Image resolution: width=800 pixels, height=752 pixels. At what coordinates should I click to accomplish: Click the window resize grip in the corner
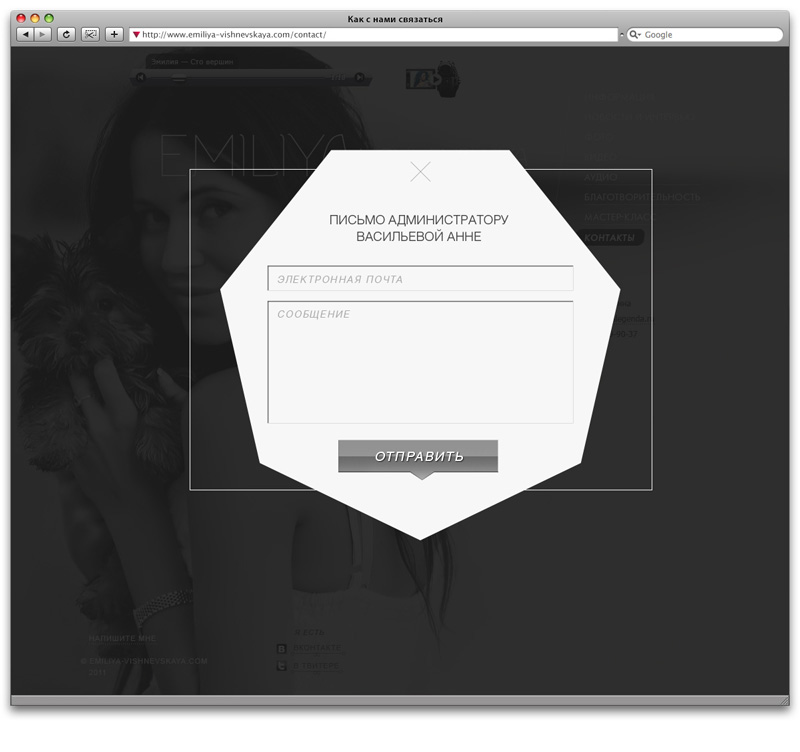pyautogui.click(x=784, y=700)
